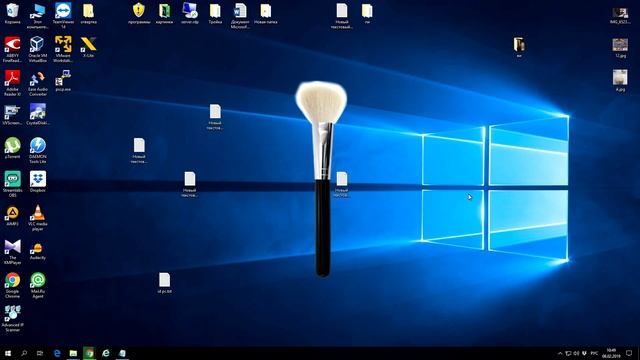Open the Корзина recycle bin icon
640x360 pixels.
[12, 13]
